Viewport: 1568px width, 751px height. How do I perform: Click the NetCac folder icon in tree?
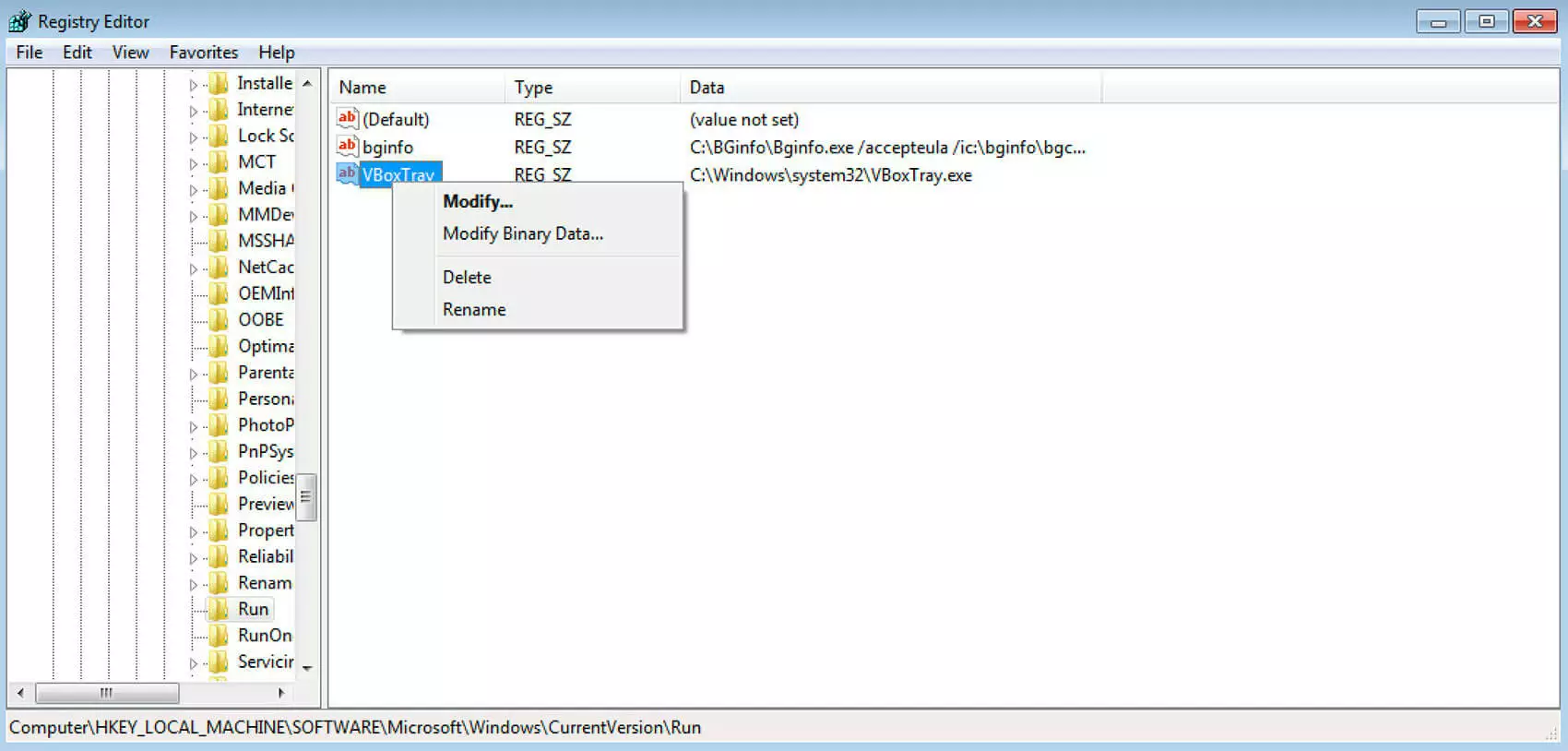(x=219, y=267)
